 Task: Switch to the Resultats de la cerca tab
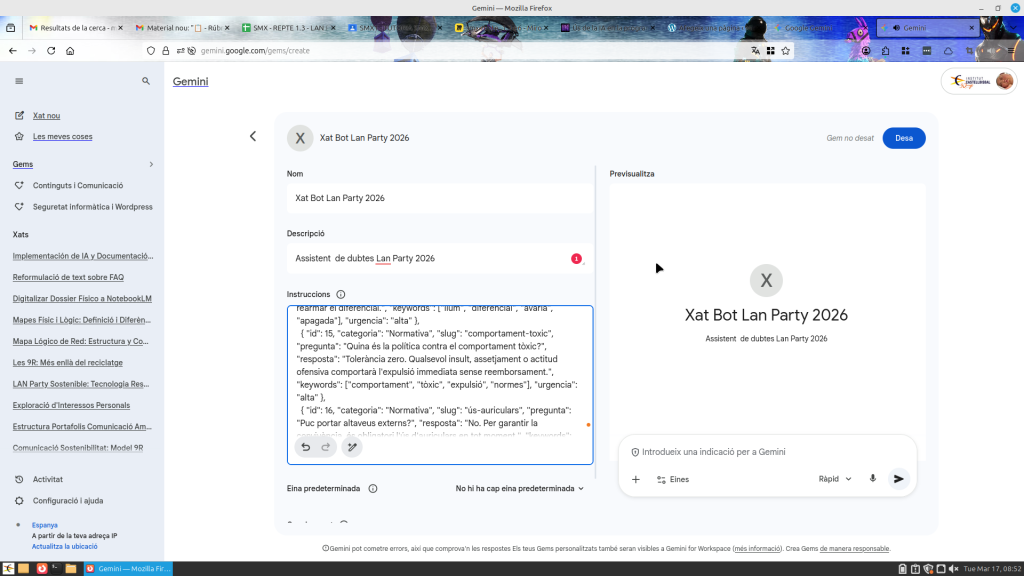(70, 28)
